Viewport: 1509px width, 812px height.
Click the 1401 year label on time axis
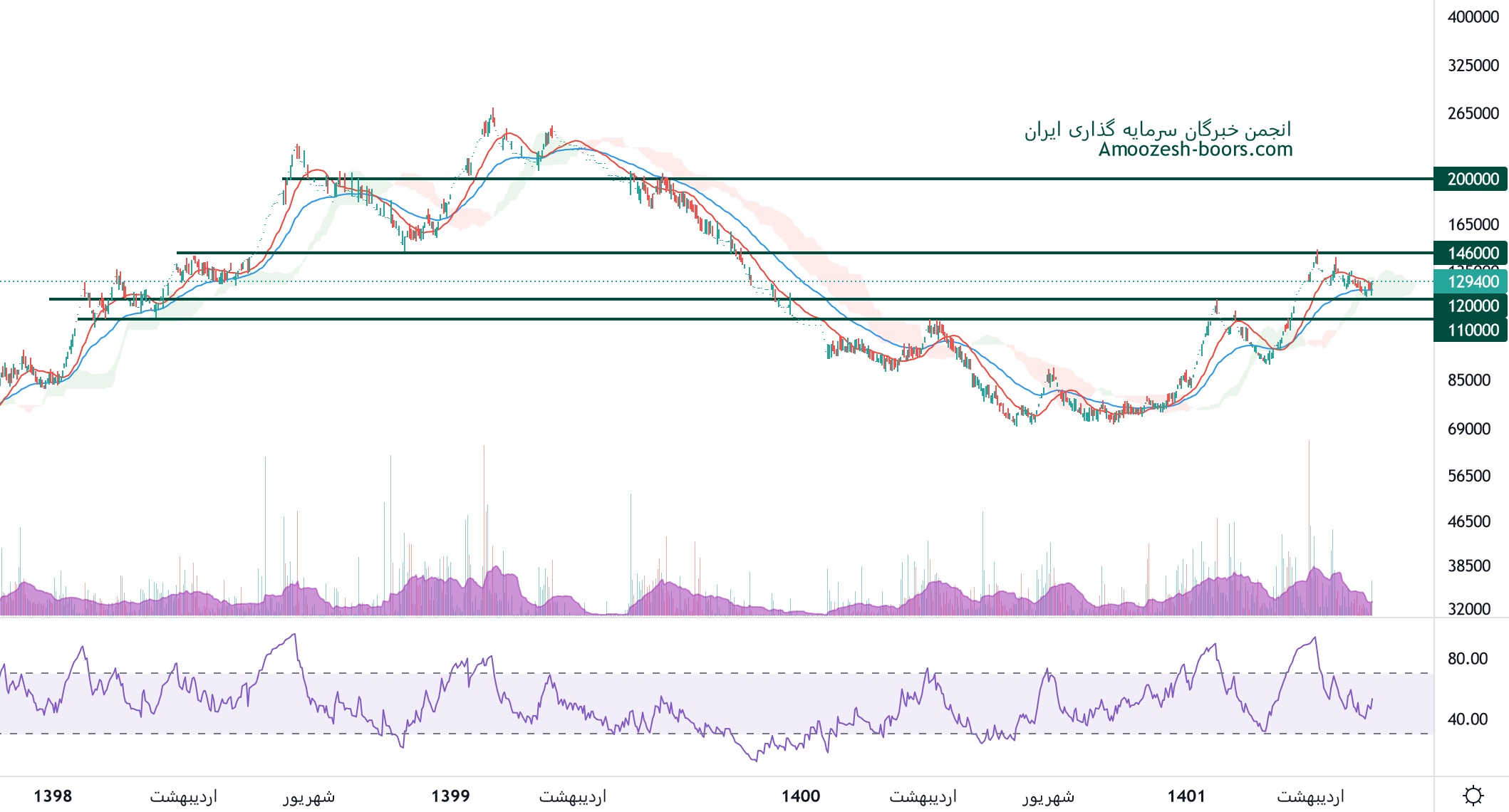[x=1186, y=796]
